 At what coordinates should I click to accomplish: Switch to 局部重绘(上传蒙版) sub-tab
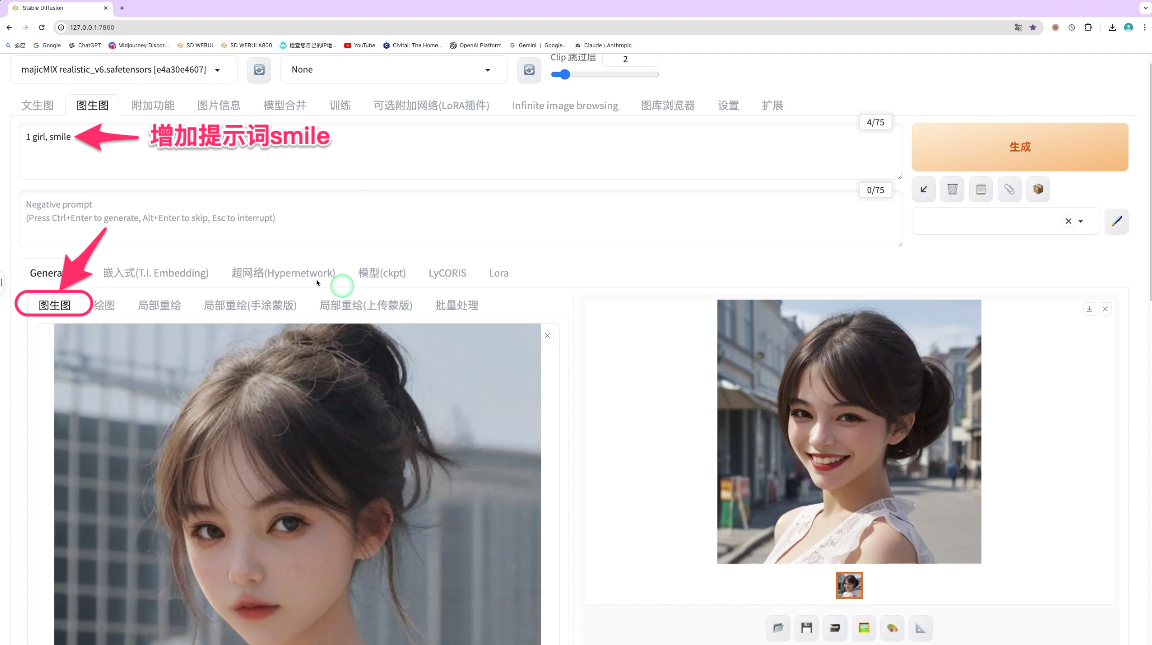coord(366,305)
